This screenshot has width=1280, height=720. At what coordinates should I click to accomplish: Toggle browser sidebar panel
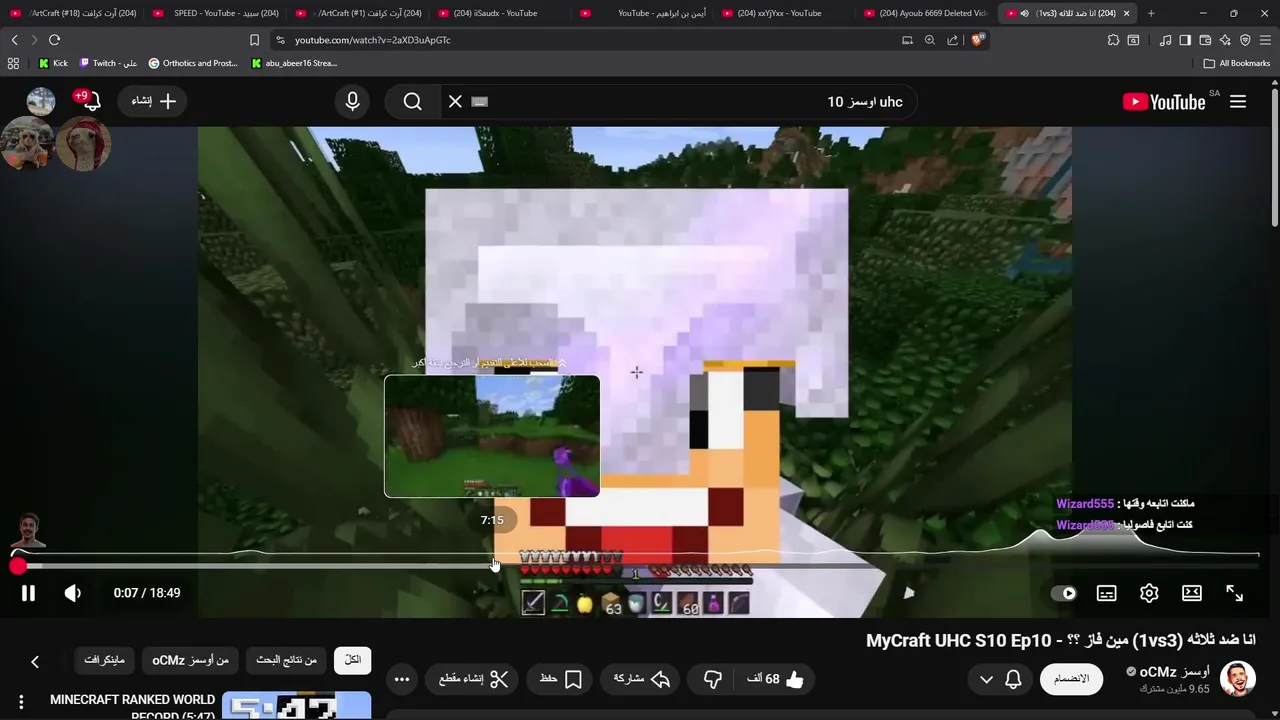click(x=1185, y=40)
